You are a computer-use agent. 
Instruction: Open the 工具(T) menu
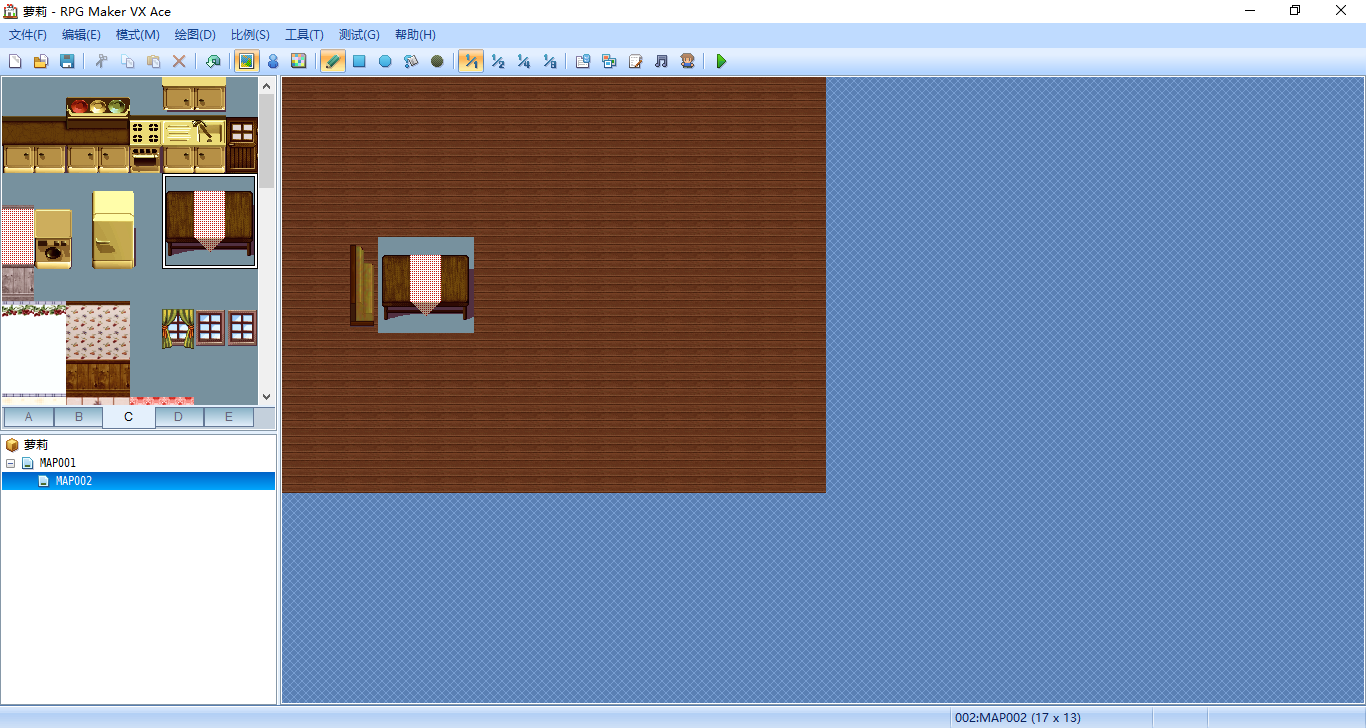304,35
